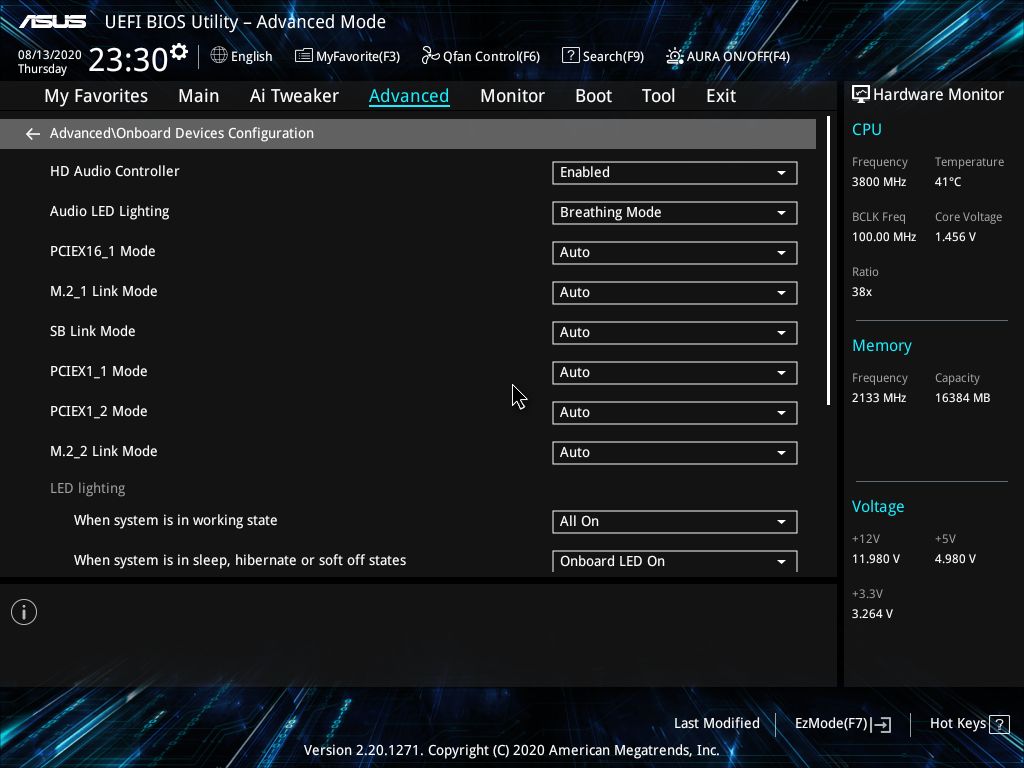
Task: Switch to the Main tab
Action: (199, 96)
